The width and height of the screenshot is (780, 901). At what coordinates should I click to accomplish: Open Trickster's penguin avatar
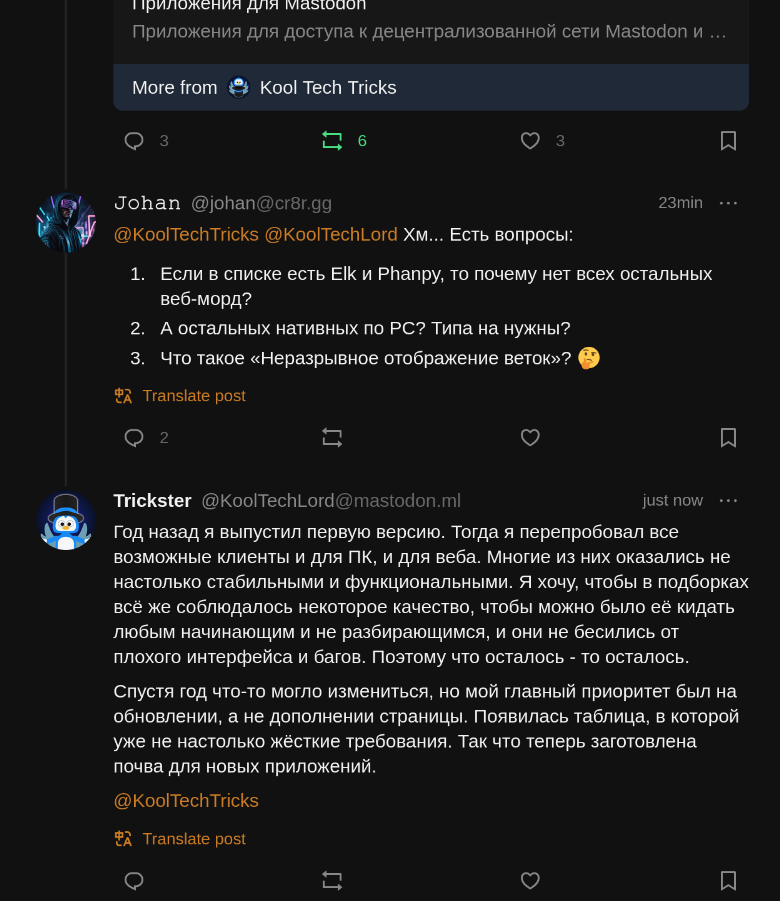point(66,520)
